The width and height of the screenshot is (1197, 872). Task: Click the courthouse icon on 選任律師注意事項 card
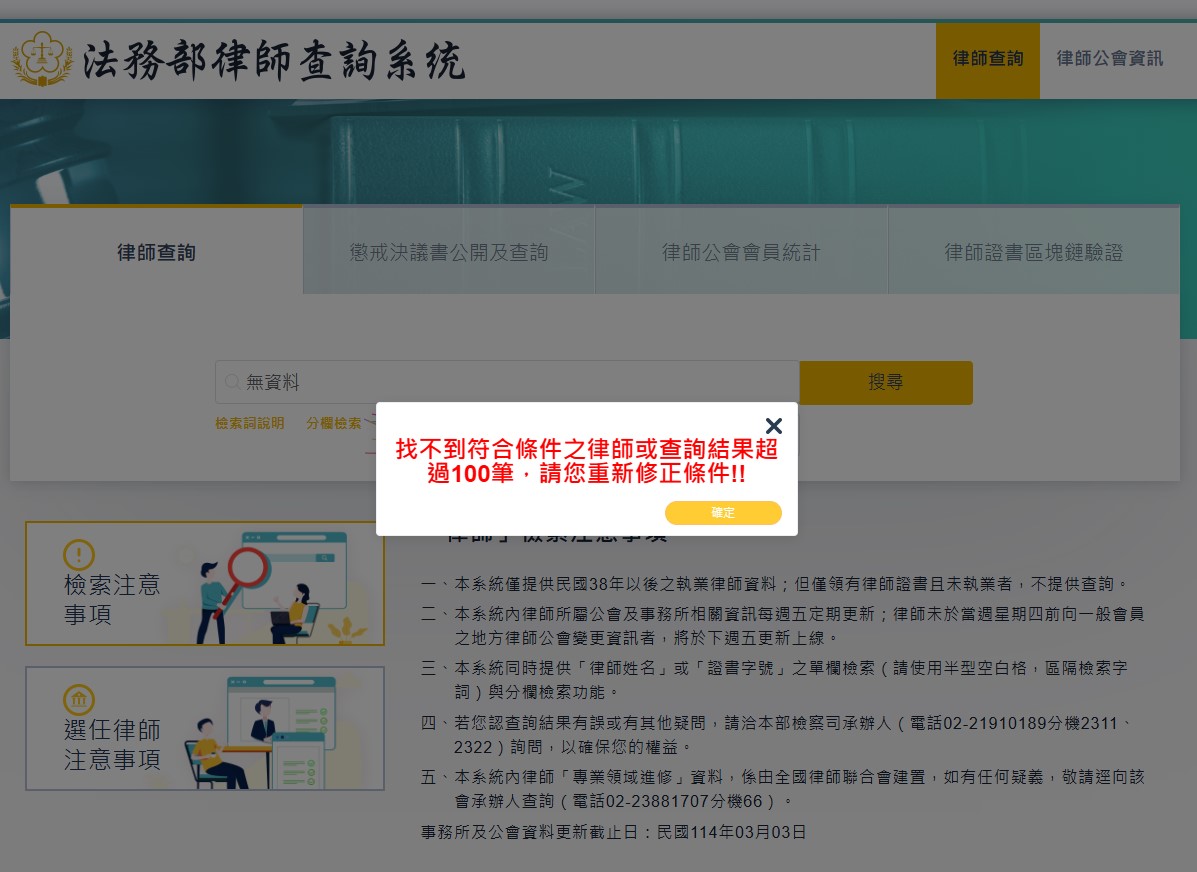click(78, 699)
